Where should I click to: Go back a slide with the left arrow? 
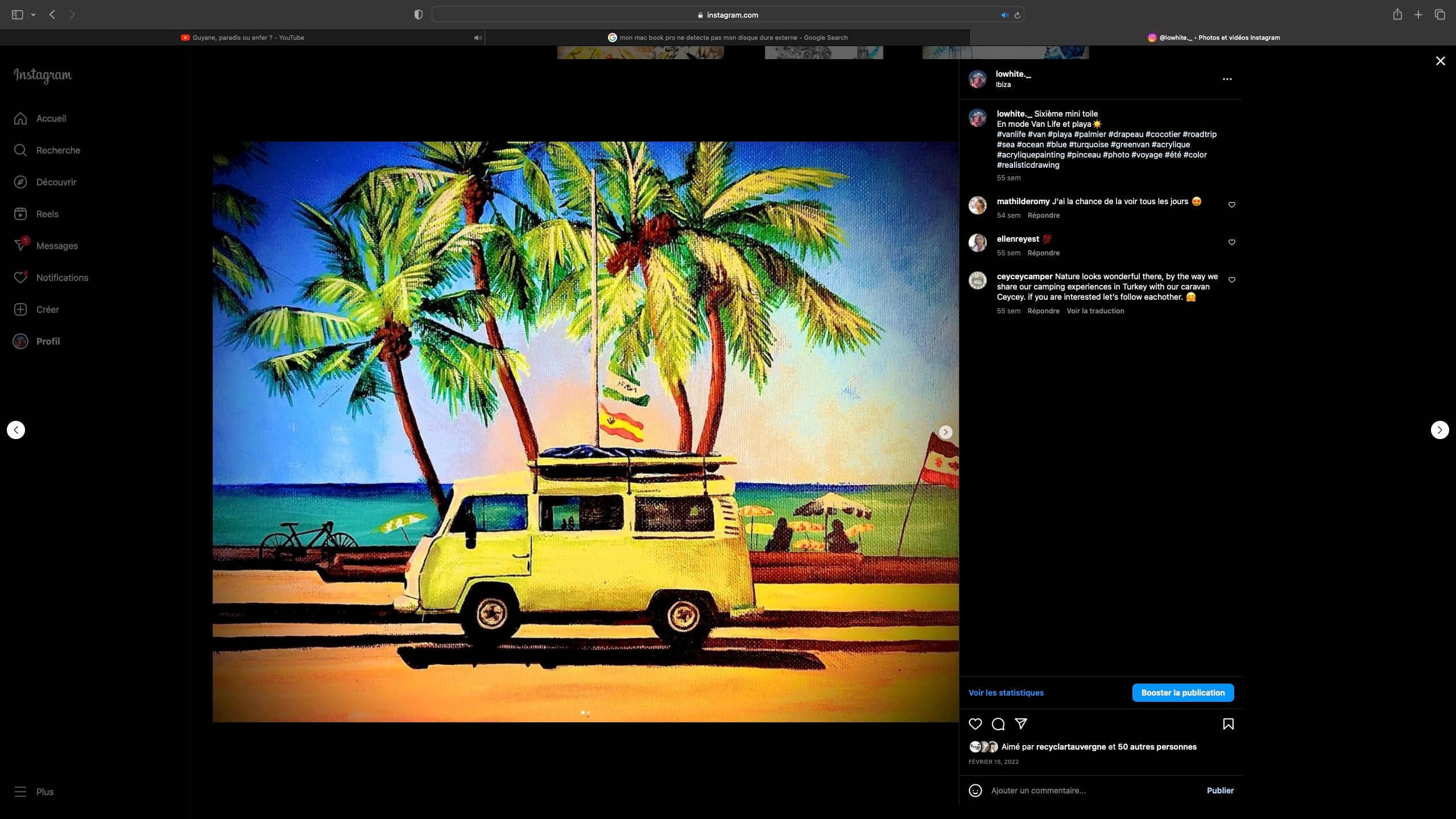pyautogui.click(x=15, y=429)
